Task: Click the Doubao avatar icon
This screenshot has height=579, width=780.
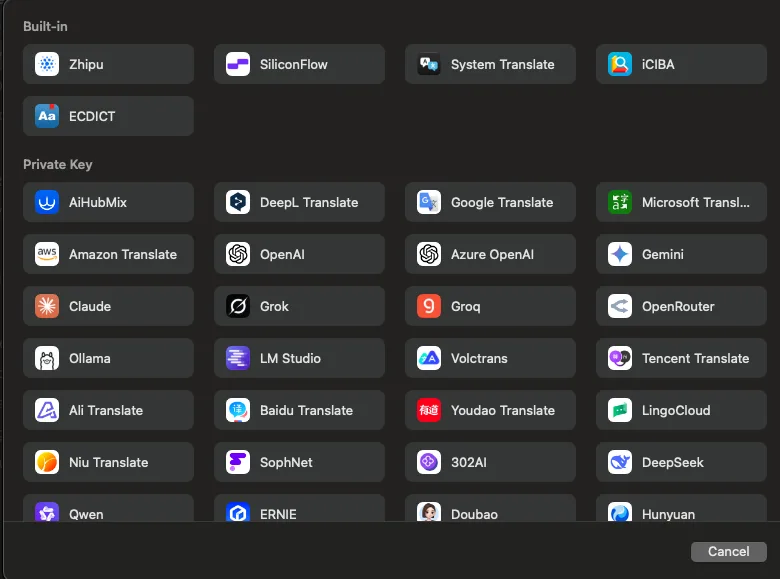Action: click(x=429, y=512)
